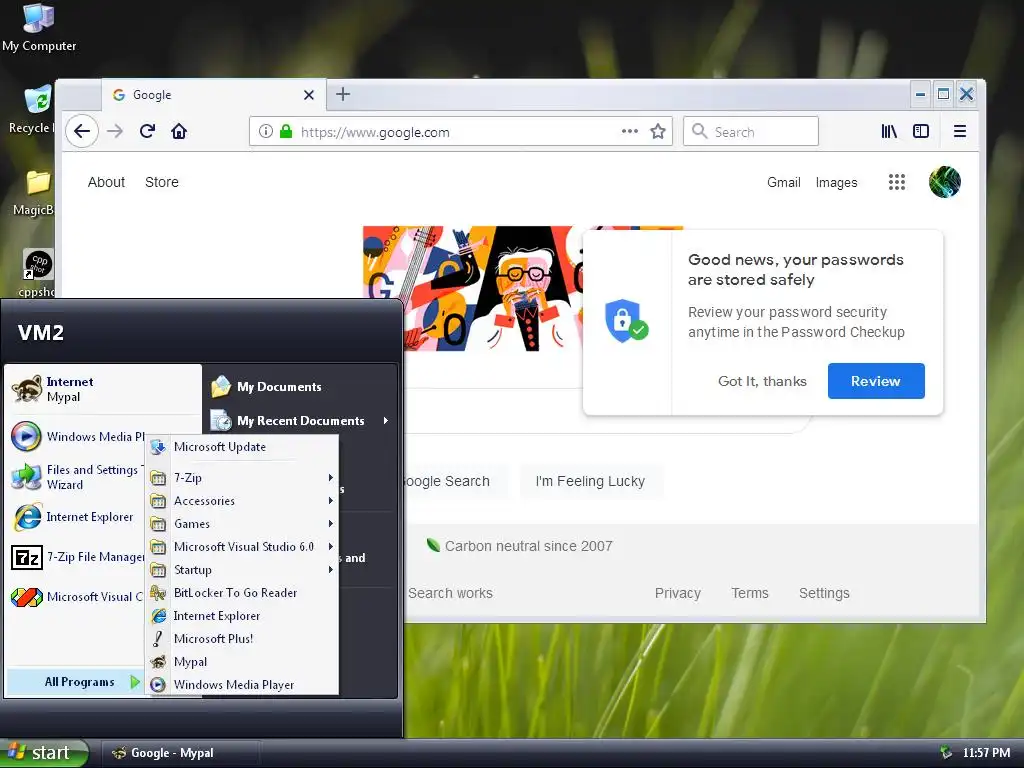The width and height of the screenshot is (1024, 768).
Task: Open Windows Media Player in All Programs list
Action: (242, 684)
